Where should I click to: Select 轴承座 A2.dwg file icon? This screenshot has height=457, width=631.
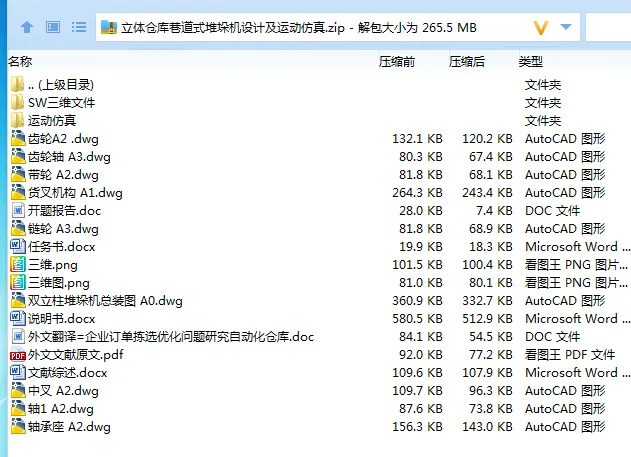click(18, 426)
